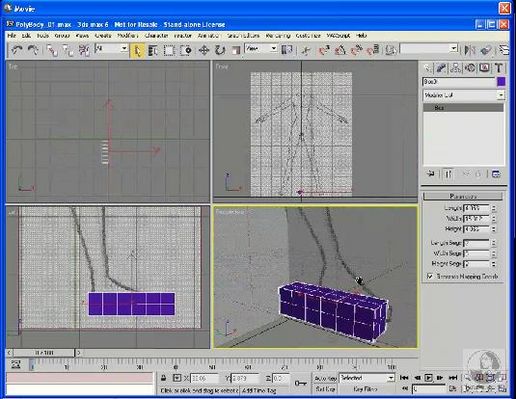516x399 pixels.
Task: Open the Edit menu
Action: click(x=26, y=35)
